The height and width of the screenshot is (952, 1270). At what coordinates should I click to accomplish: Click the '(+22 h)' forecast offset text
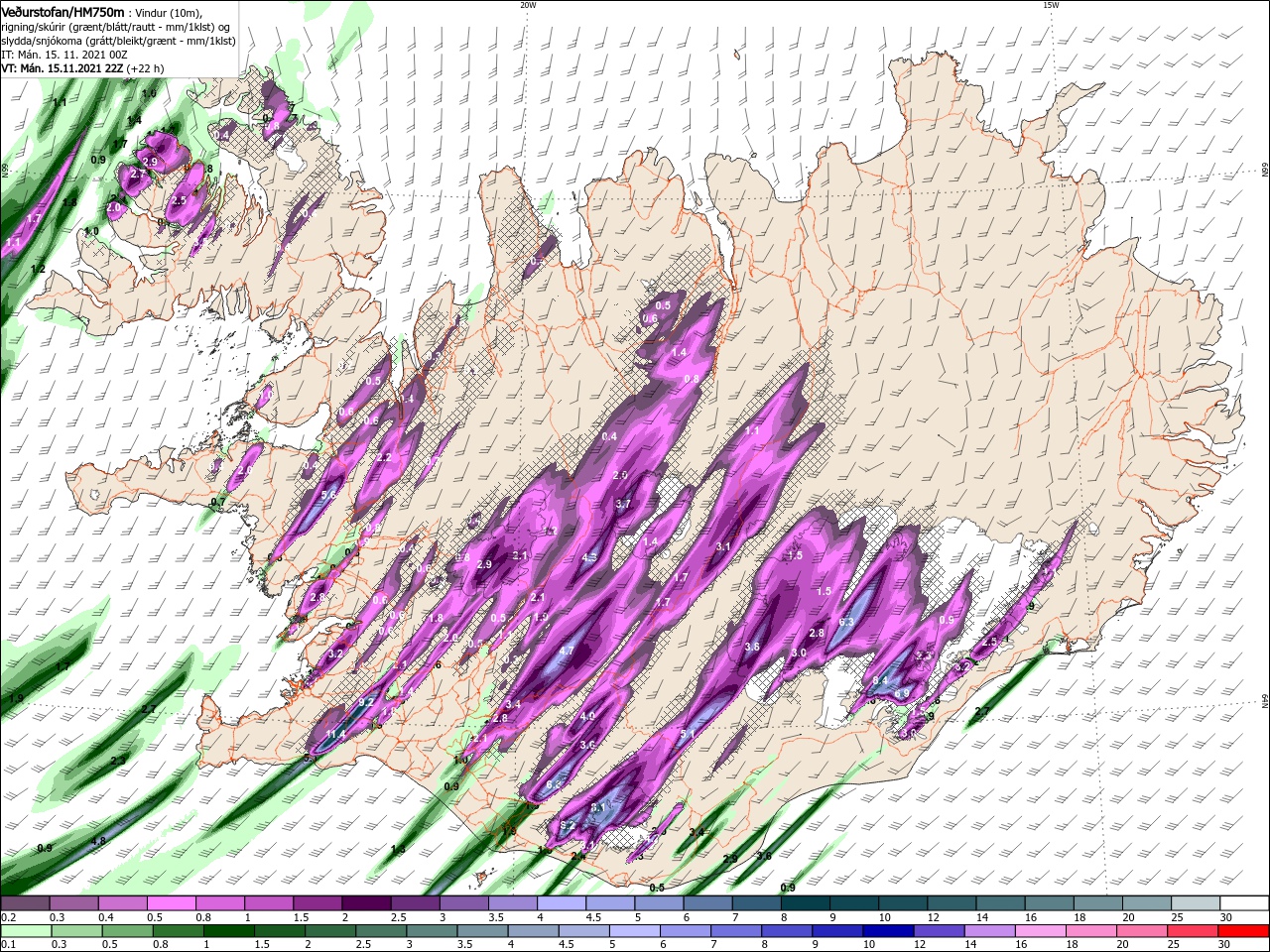(146, 68)
